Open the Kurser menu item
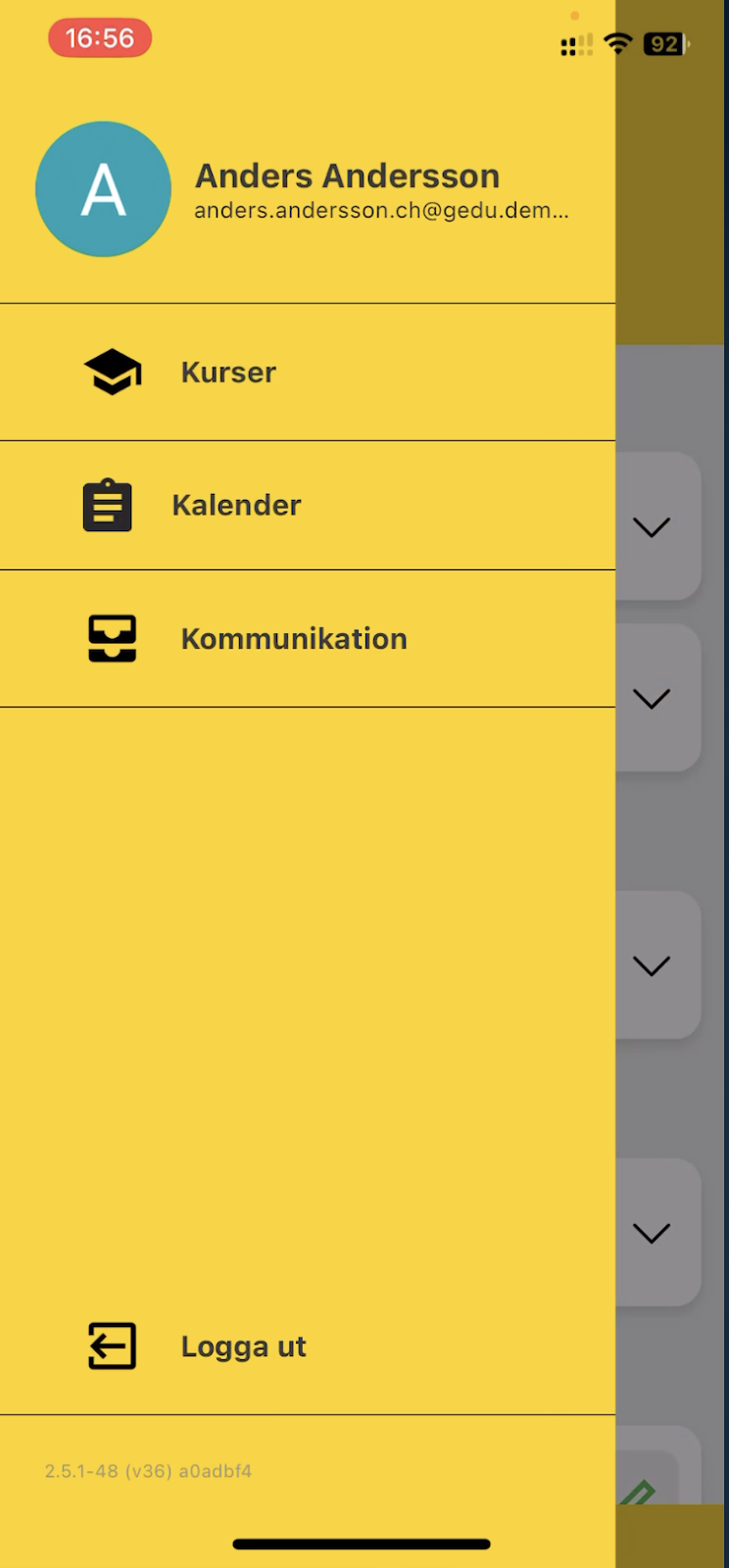The width and height of the screenshot is (729, 1568). [228, 372]
